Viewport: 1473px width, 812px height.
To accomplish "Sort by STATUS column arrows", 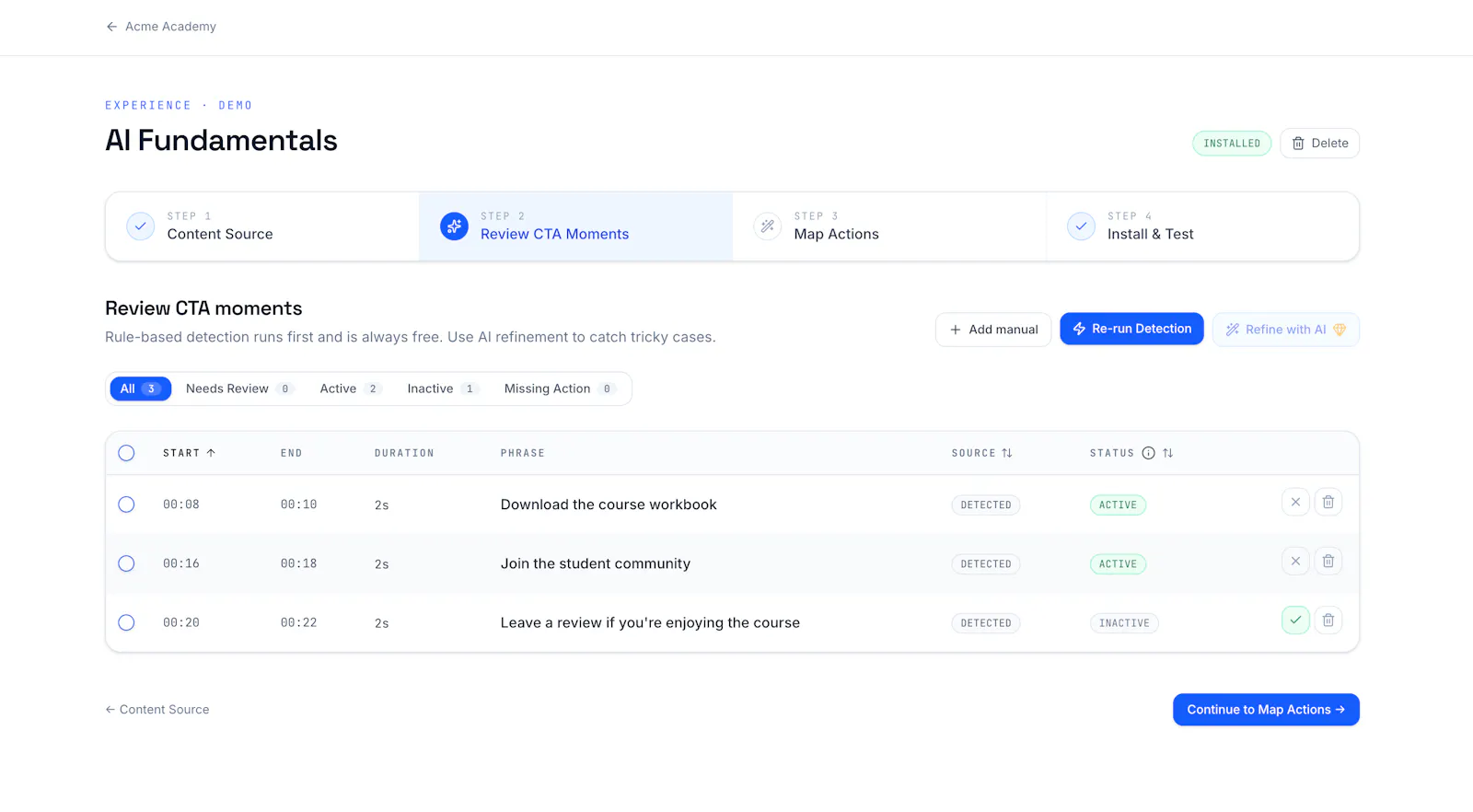I will tap(1167, 453).
